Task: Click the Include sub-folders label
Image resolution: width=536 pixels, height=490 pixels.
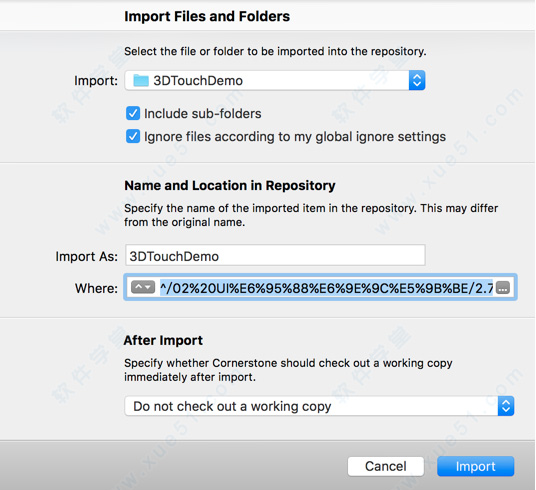Action: tap(203, 114)
